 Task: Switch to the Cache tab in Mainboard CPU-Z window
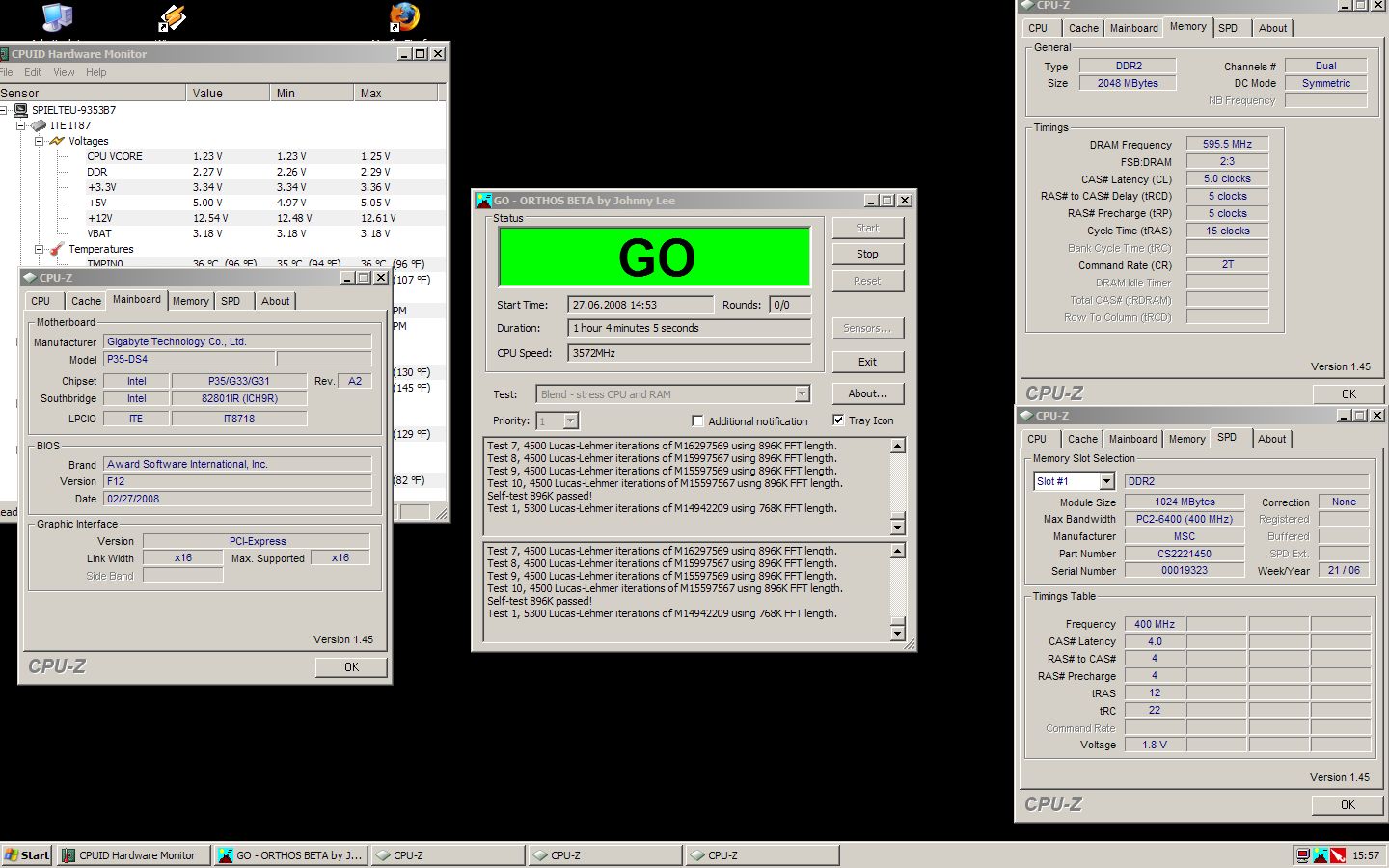pos(86,301)
